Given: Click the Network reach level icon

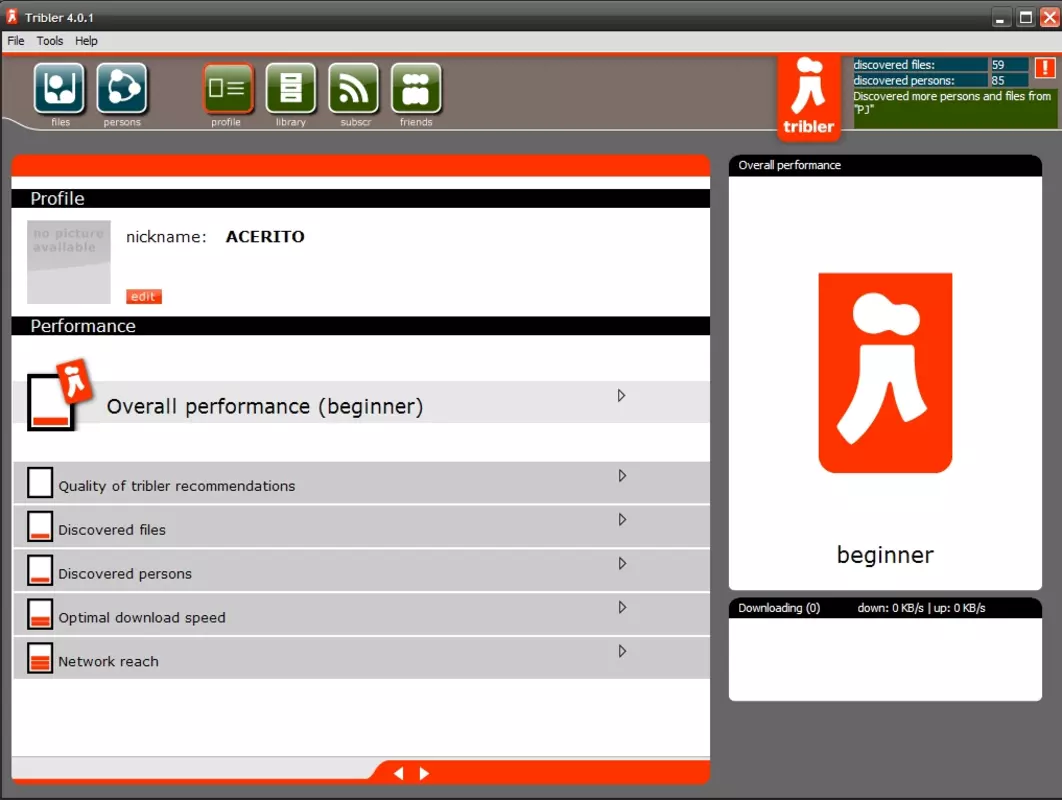Looking at the screenshot, I should click(40, 658).
